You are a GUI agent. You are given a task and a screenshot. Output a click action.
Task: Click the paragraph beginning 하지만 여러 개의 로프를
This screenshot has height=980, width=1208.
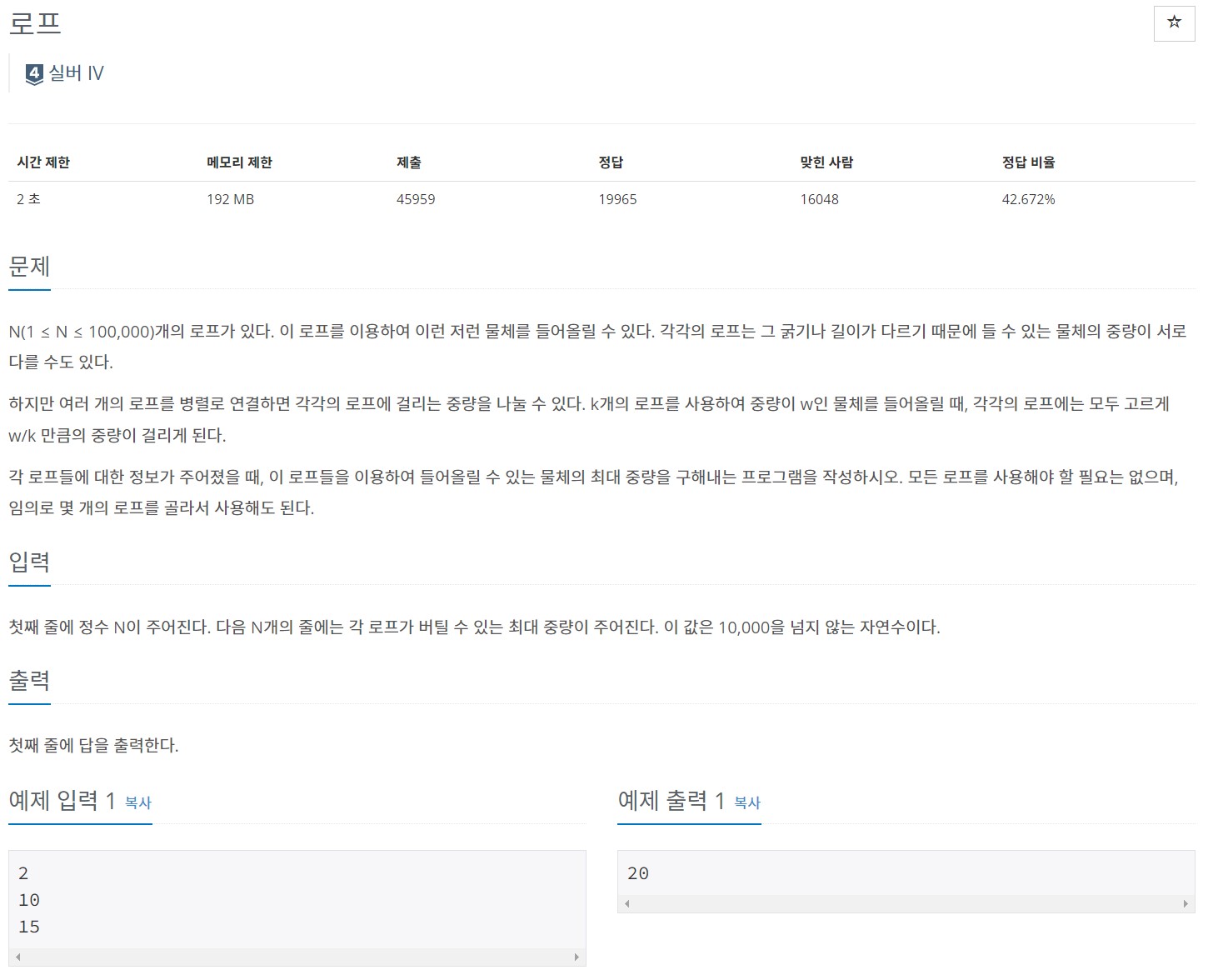(x=589, y=419)
